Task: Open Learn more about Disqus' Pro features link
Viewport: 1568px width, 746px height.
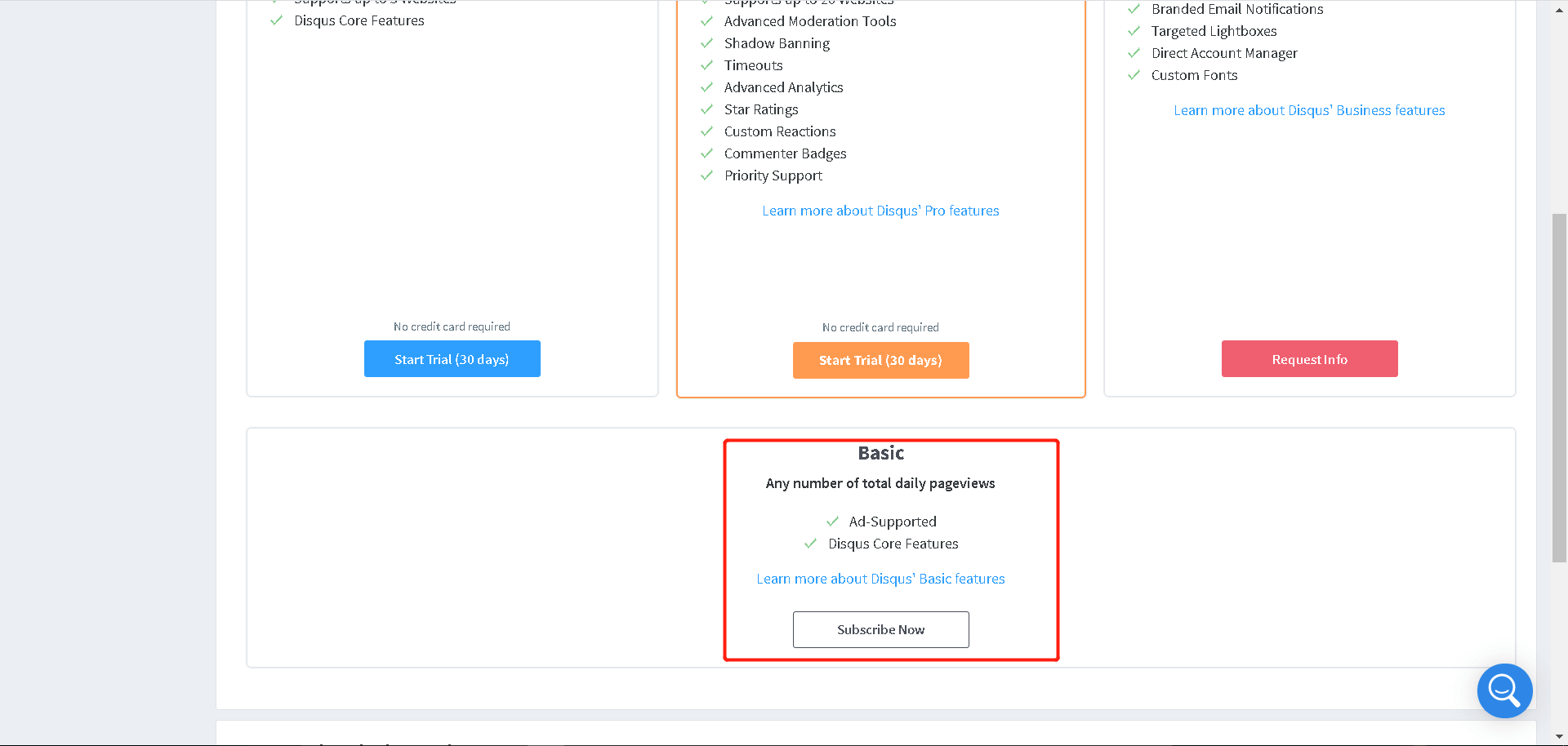Action: click(x=880, y=211)
